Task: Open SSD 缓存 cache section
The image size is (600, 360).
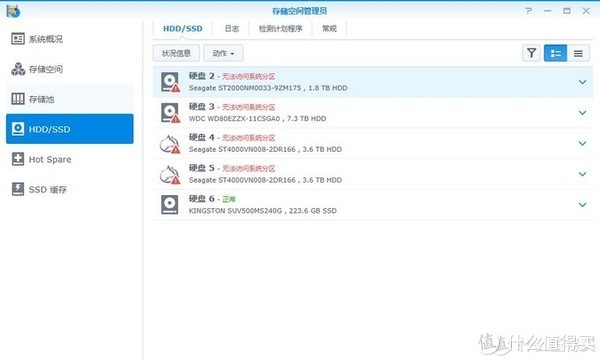Action: point(70,189)
